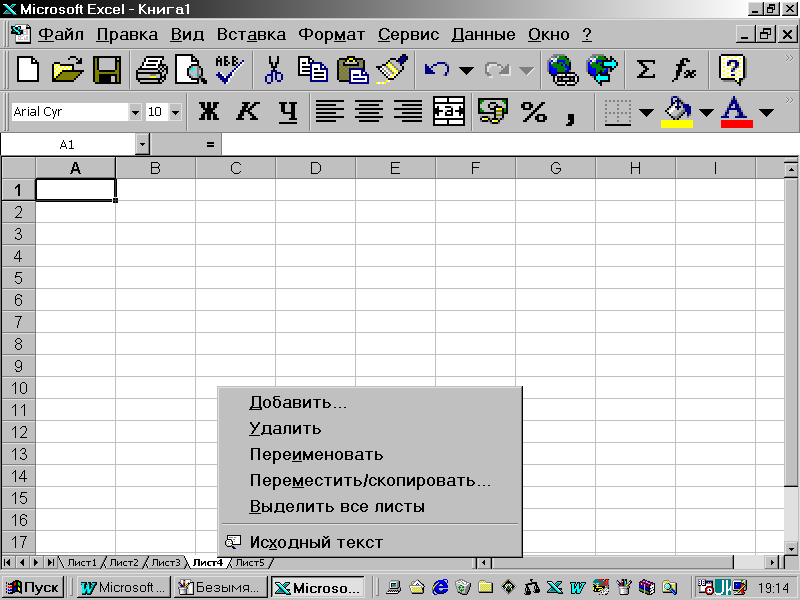Apply percent style icon
800x600 pixels.
coord(533,111)
